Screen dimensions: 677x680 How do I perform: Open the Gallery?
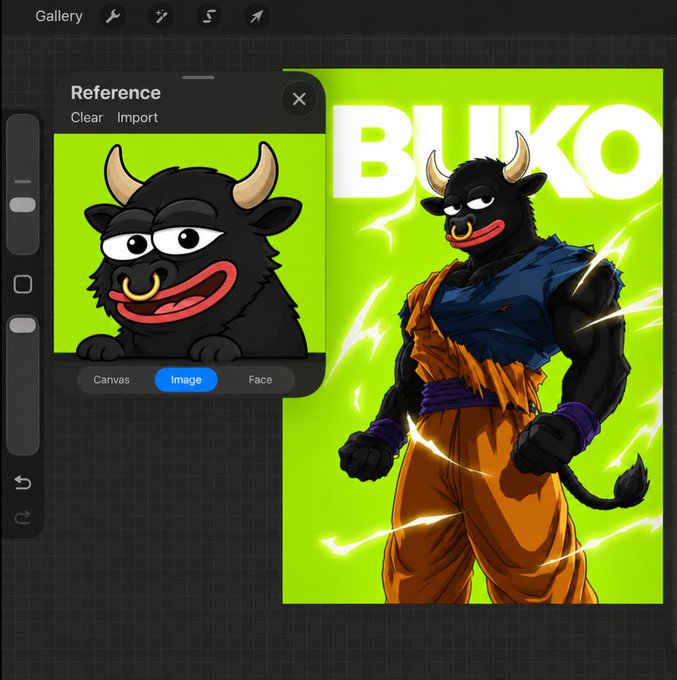click(59, 16)
